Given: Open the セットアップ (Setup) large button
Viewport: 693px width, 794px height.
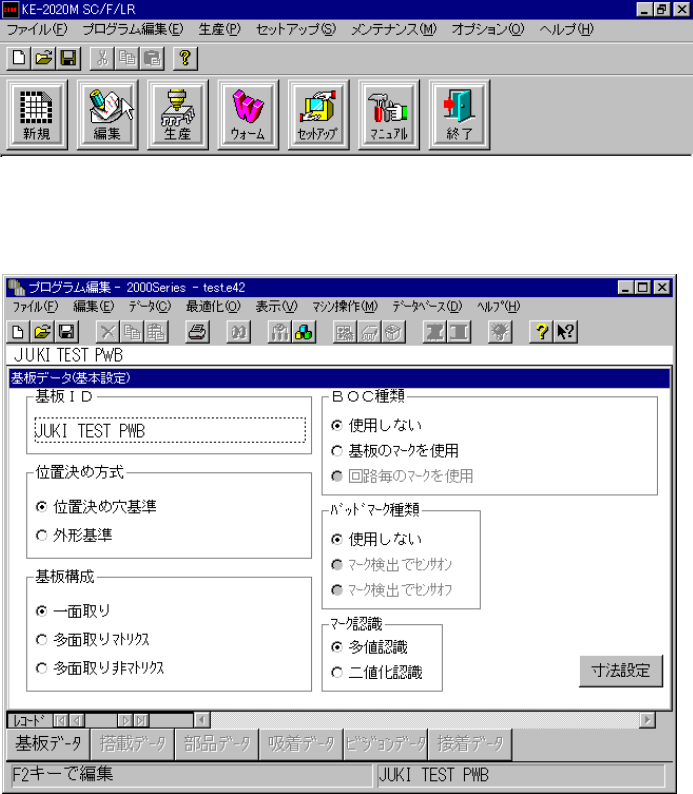Looking at the screenshot, I should point(318,114).
